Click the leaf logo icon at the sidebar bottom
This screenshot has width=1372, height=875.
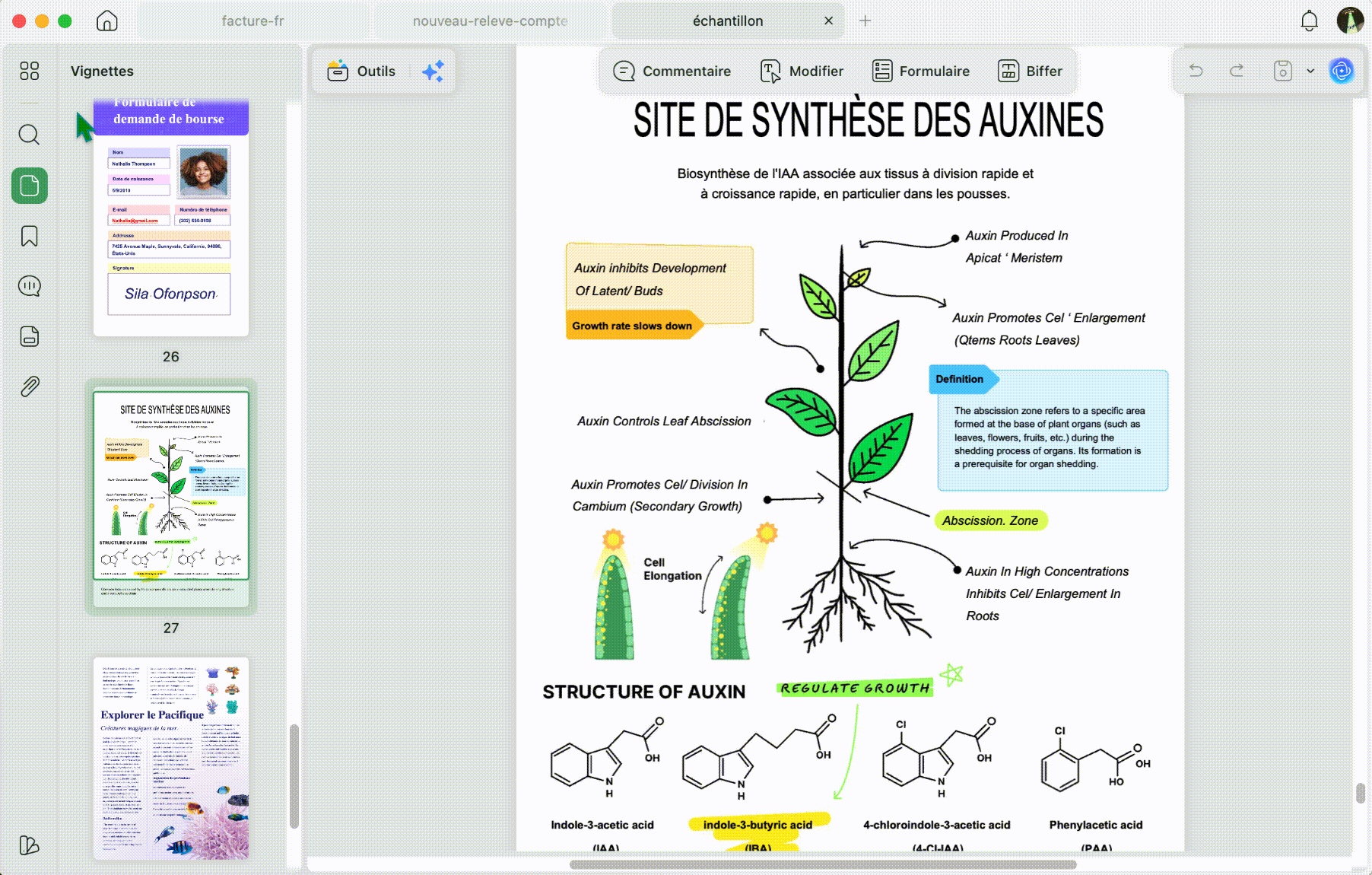(29, 845)
